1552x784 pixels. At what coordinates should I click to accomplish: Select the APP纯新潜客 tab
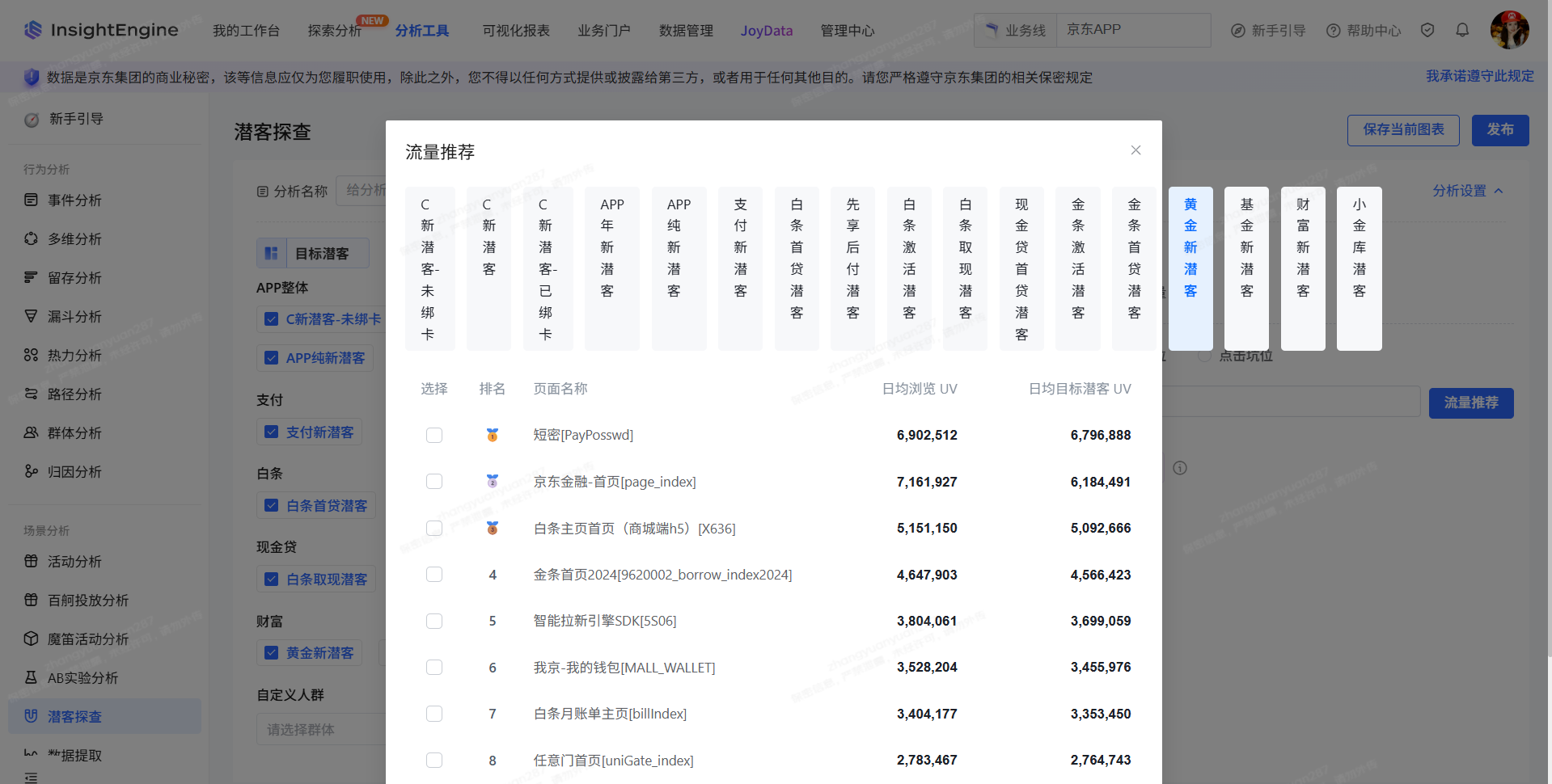pos(679,268)
